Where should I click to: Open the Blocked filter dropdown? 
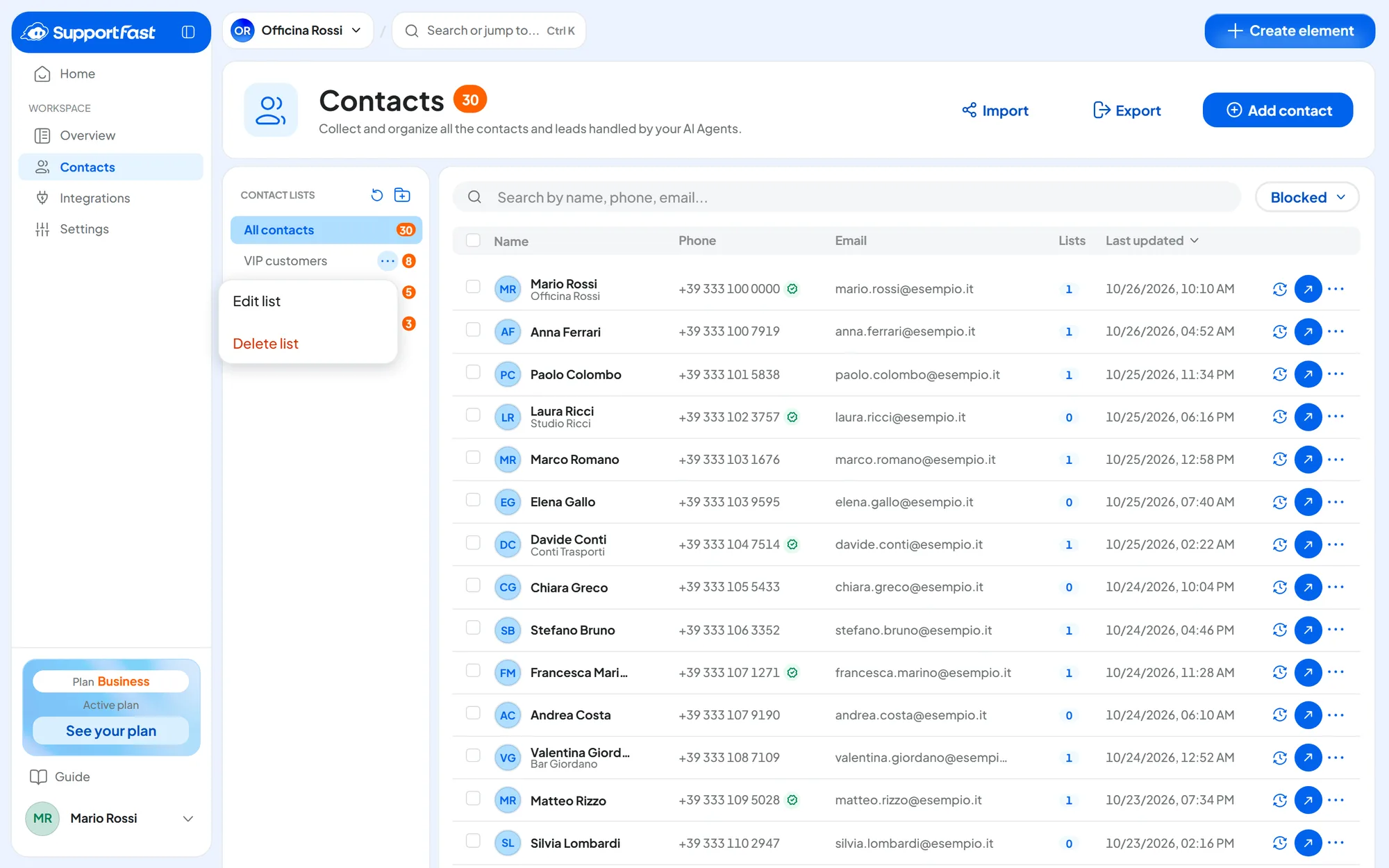pos(1307,197)
